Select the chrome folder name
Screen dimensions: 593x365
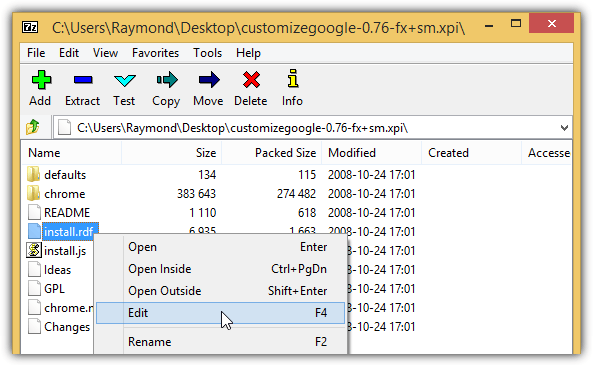pyautogui.click(x=65, y=194)
